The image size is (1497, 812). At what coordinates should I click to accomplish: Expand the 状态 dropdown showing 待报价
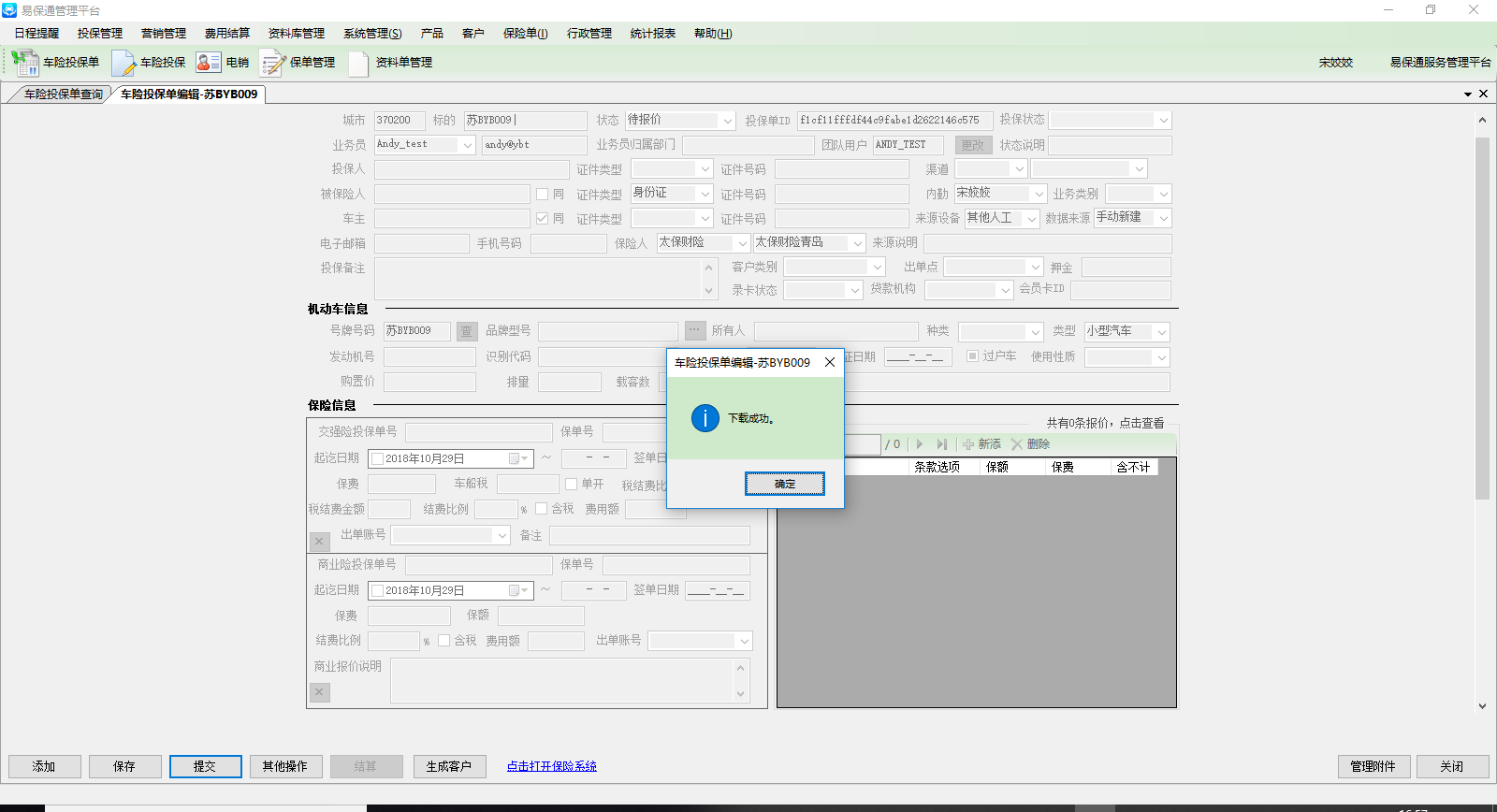coord(727,121)
